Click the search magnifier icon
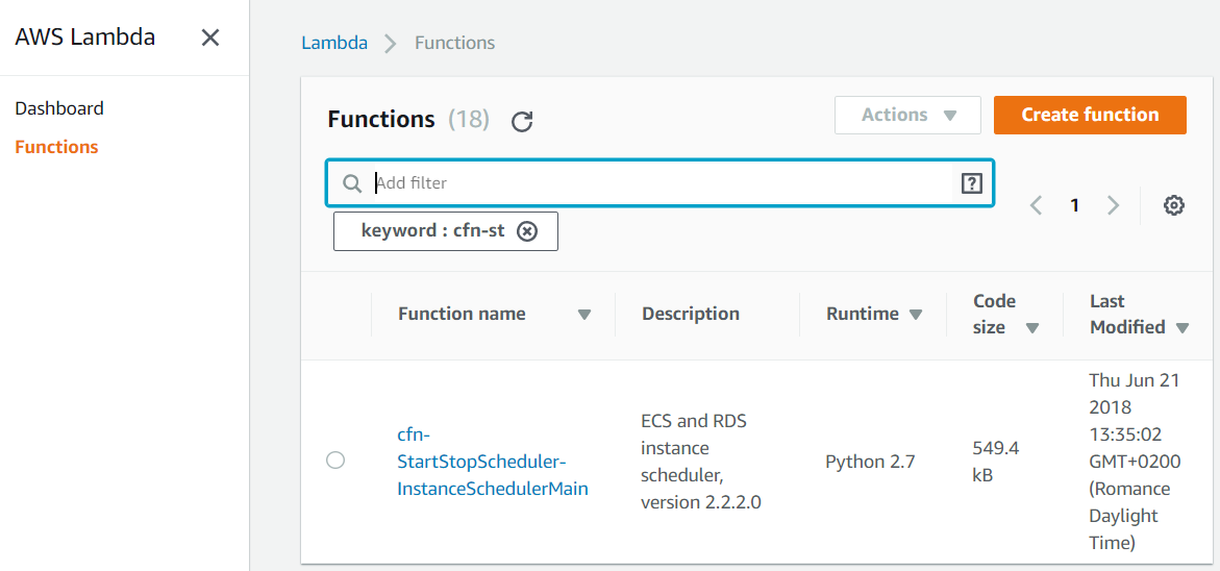 pos(352,183)
